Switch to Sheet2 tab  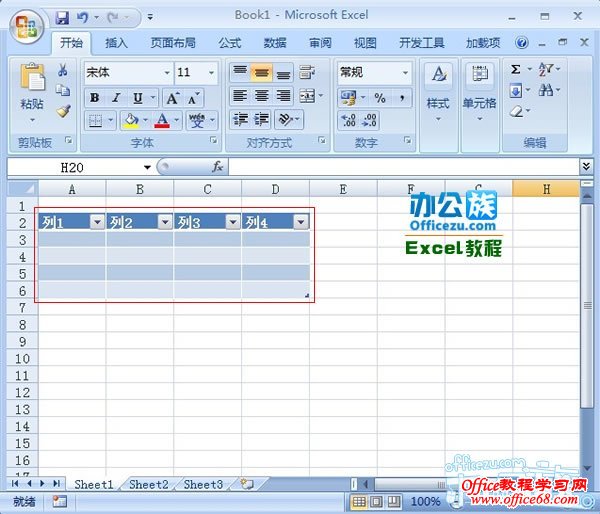[148, 485]
